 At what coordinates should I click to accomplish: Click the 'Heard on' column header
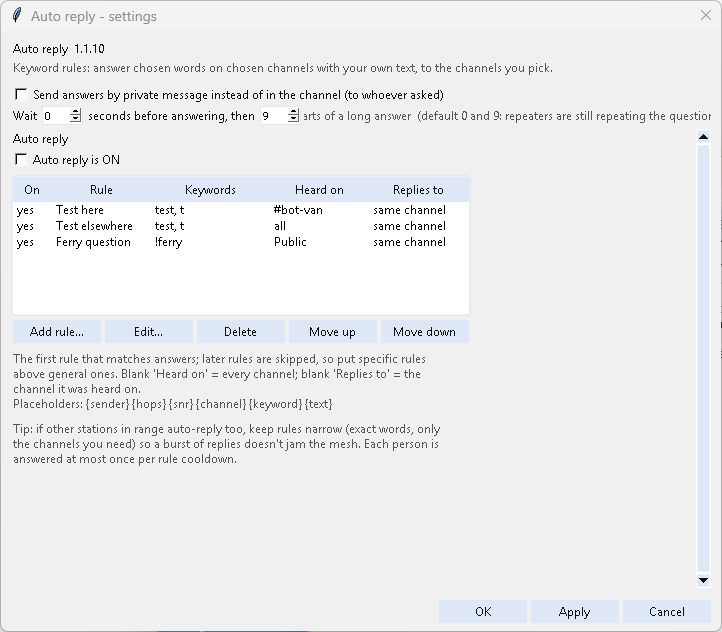pyautogui.click(x=319, y=190)
